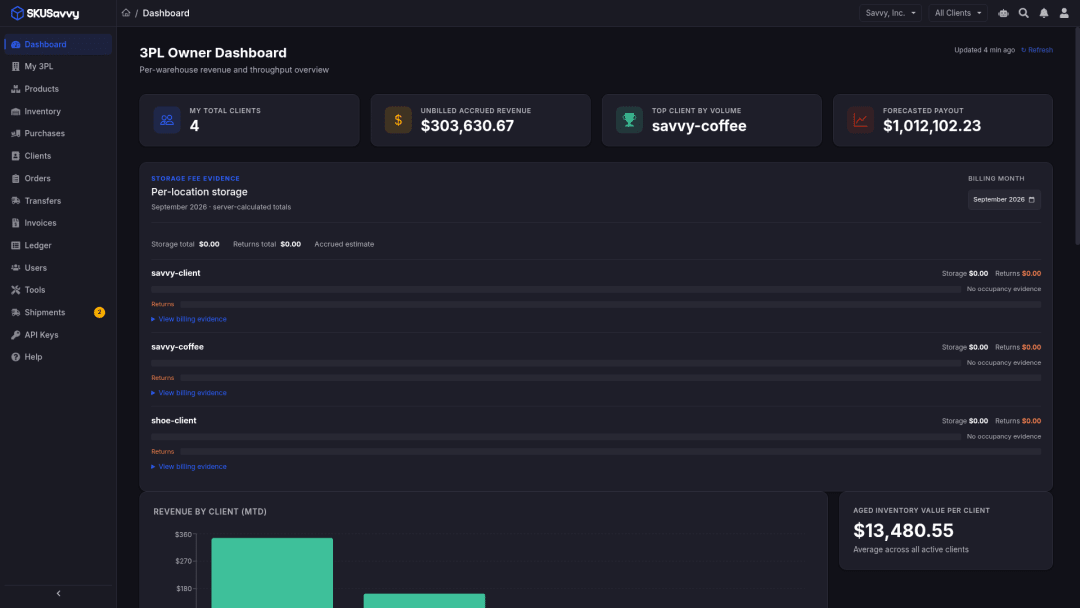Click the $1,012,102.23 forecasted payout value
Image resolution: width=1080 pixels, height=608 pixels.
click(932, 126)
